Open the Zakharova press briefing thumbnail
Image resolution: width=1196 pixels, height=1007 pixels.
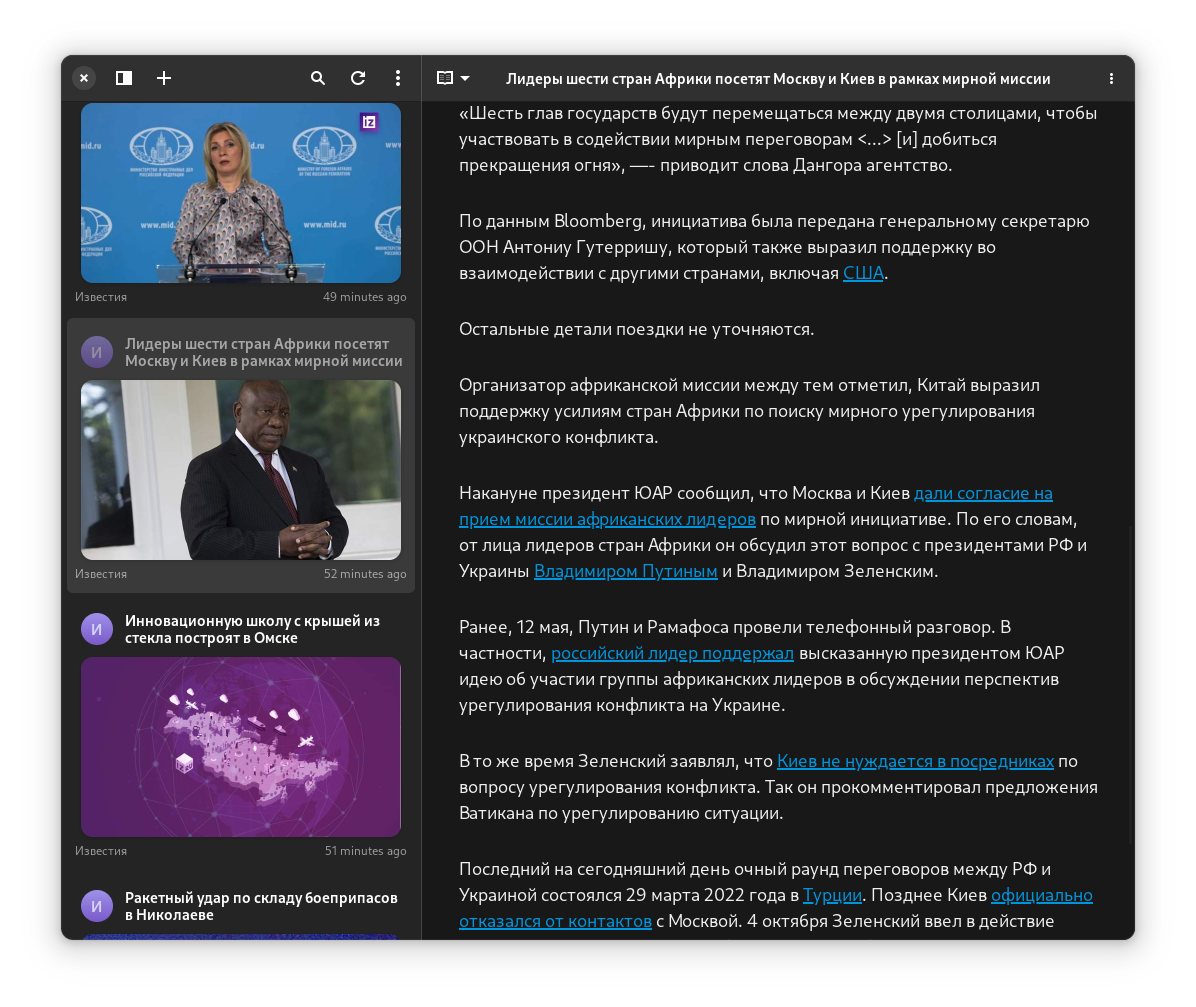tap(241, 193)
